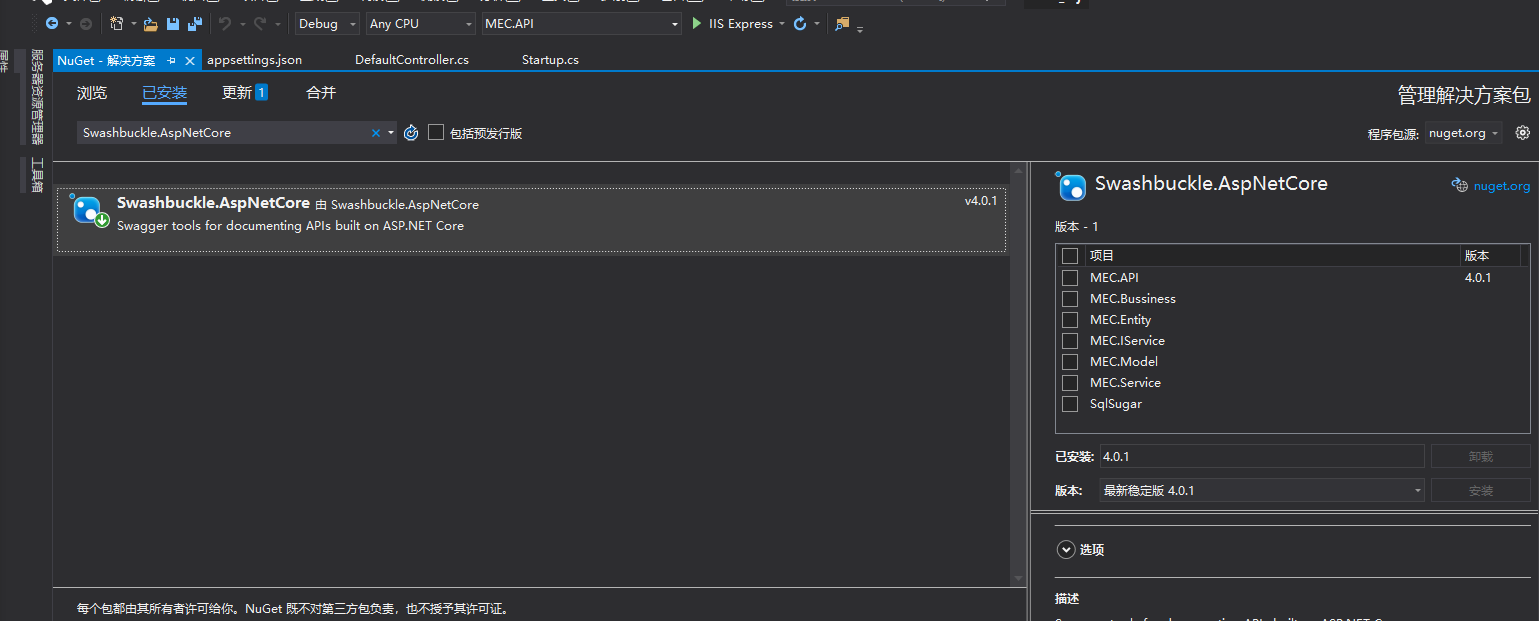The width and height of the screenshot is (1539, 621).
Task: Check the MEC.IService project checkbox
Action: point(1070,341)
